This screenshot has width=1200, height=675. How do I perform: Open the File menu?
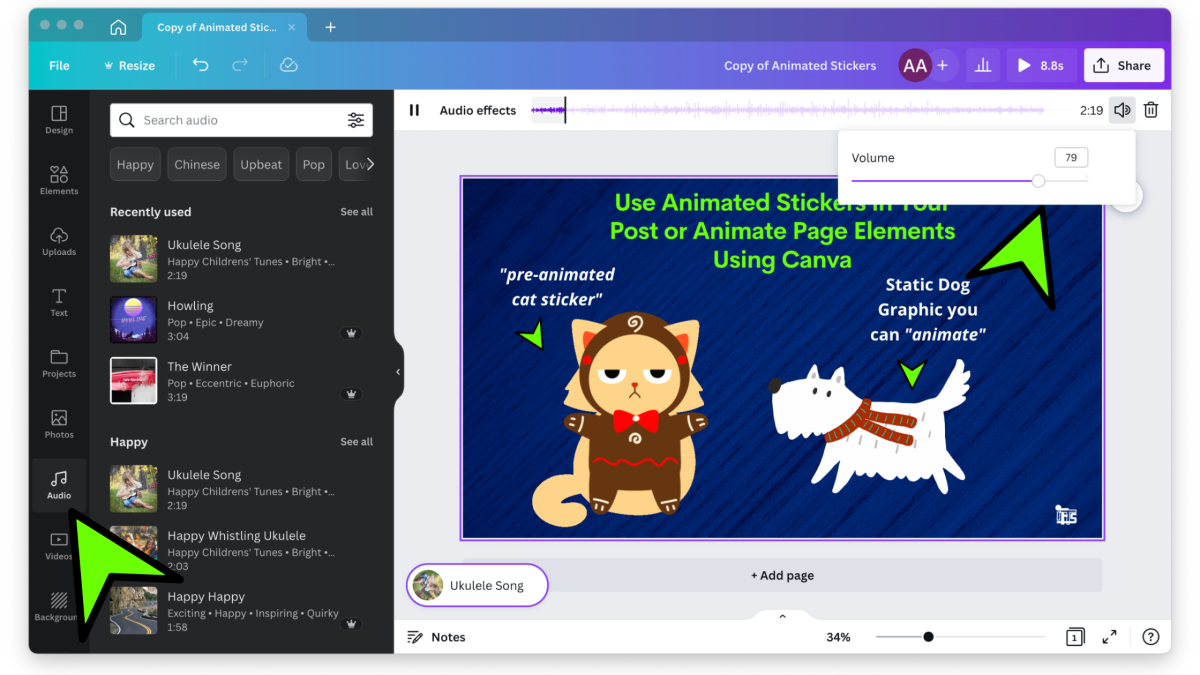click(x=59, y=65)
